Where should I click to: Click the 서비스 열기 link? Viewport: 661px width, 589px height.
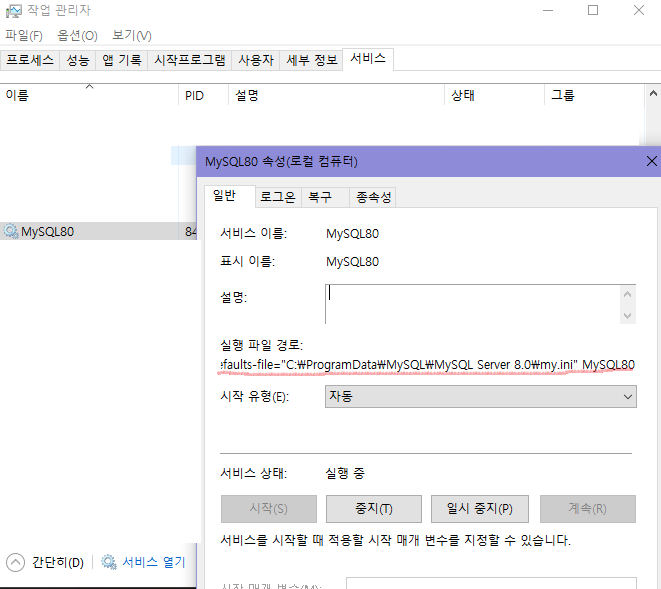153,562
